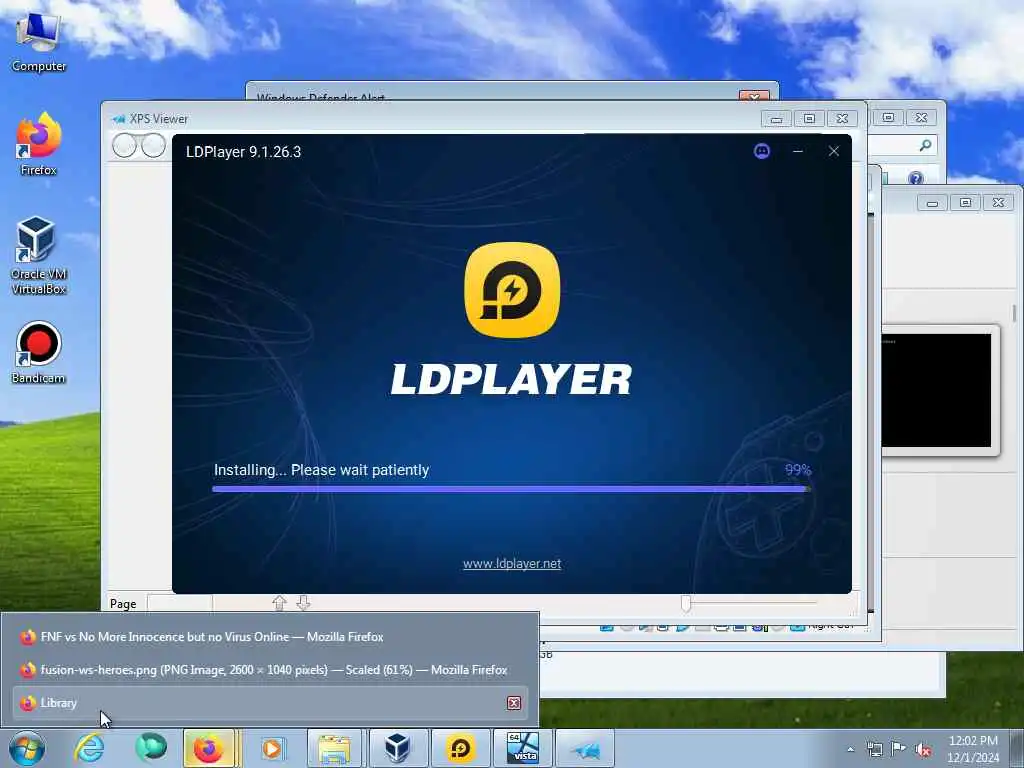
Task: Open the Discord icon in LDPlayer installer
Action: point(761,152)
